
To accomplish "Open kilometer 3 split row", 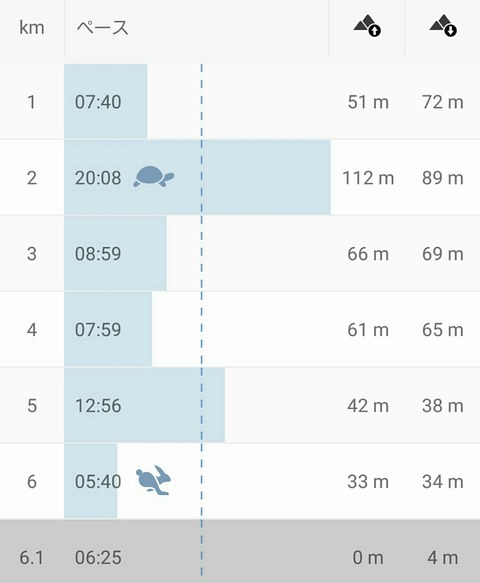I will [x=240, y=254].
